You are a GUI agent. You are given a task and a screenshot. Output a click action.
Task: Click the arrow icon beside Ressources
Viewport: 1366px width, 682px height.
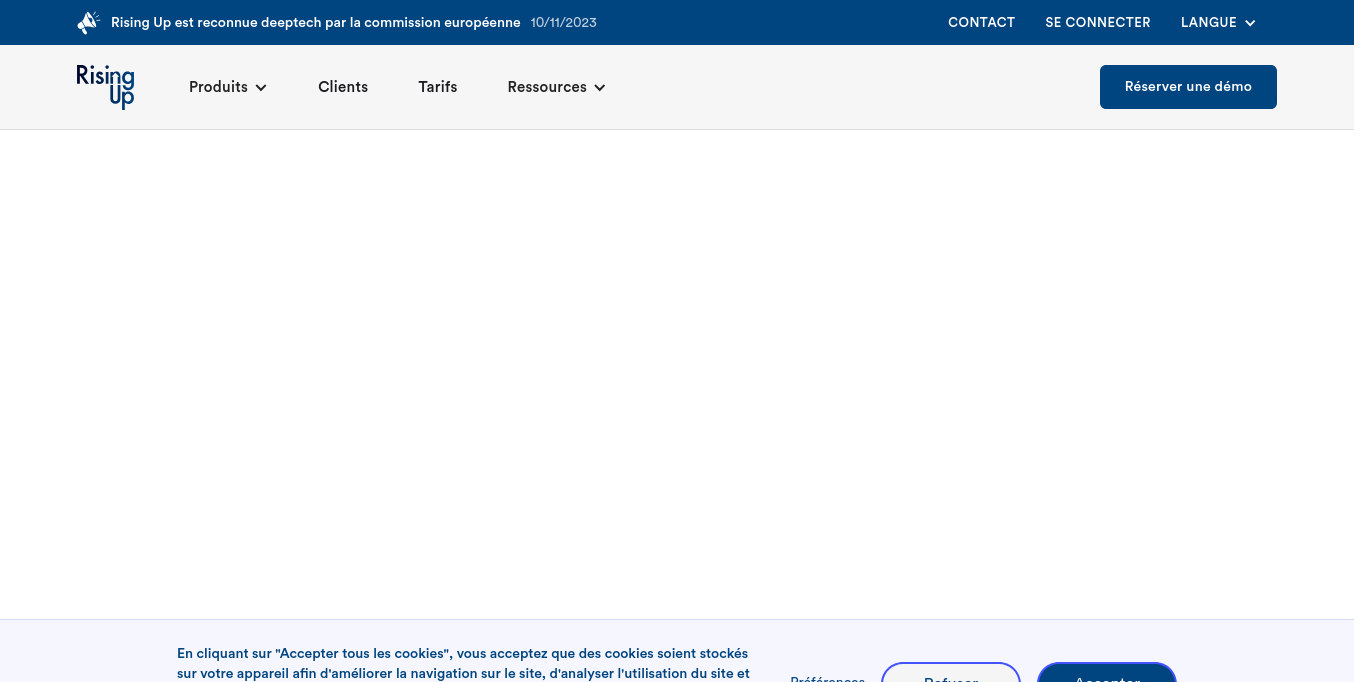coord(600,88)
